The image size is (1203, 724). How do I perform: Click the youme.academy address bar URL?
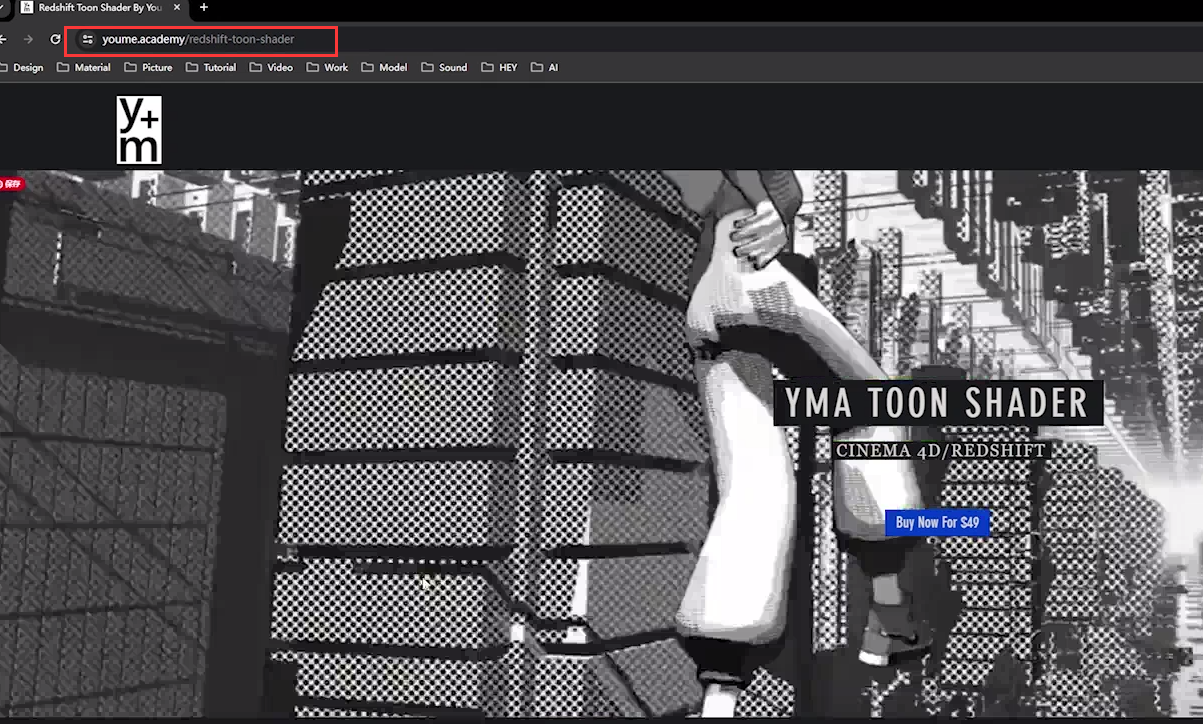198,39
